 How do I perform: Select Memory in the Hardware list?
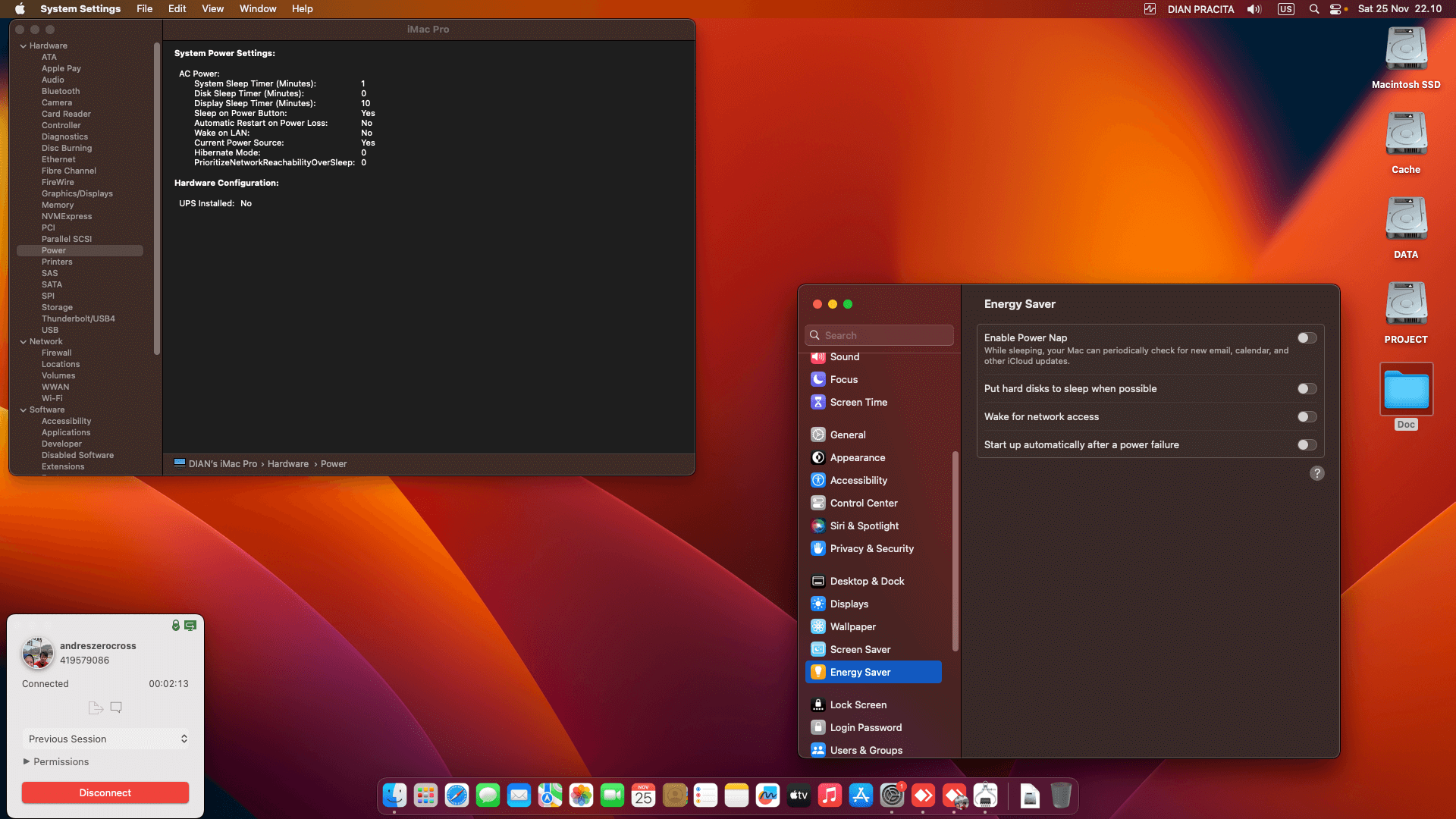coord(58,206)
